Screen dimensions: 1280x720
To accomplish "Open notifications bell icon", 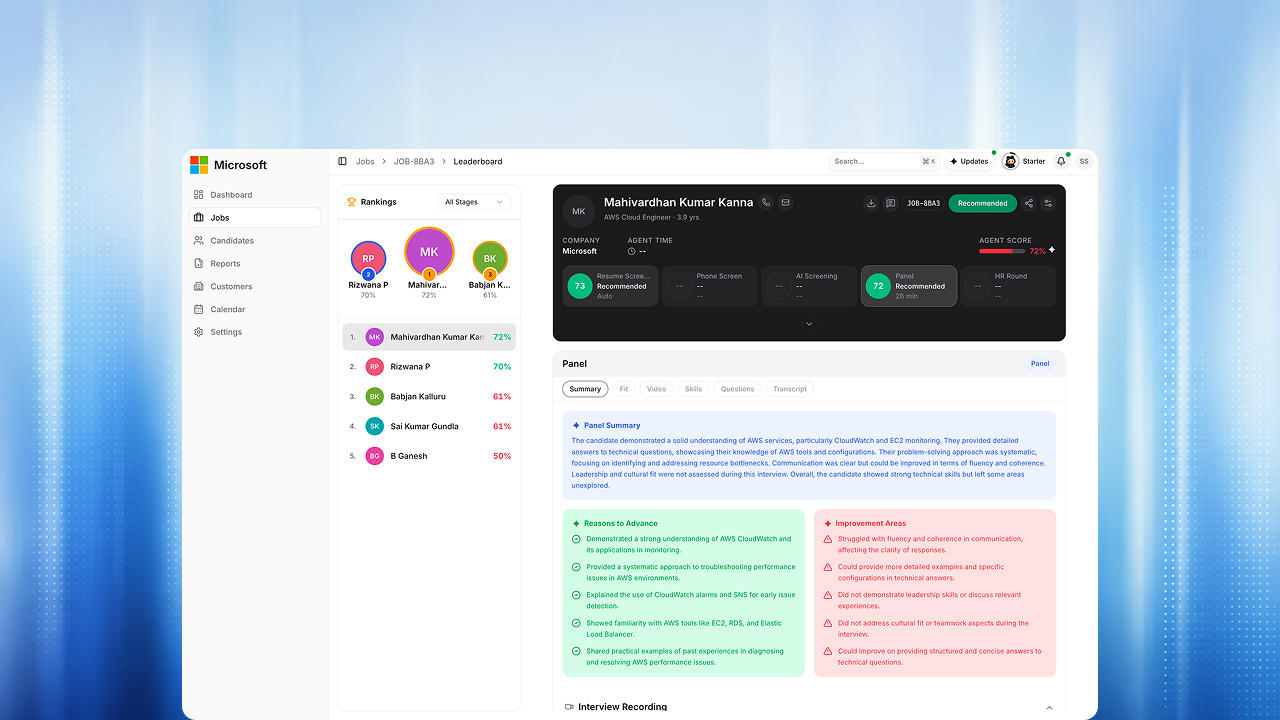I will [x=1061, y=161].
